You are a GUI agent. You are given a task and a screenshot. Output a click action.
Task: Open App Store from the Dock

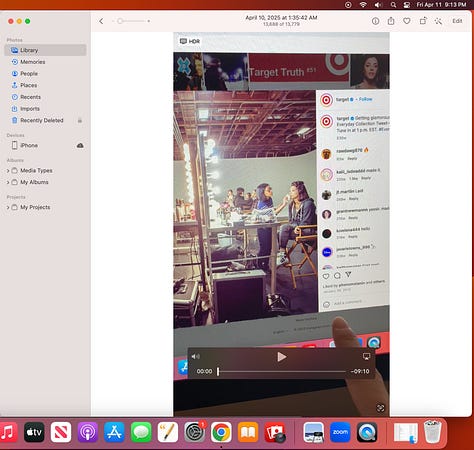[x=114, y=432]
